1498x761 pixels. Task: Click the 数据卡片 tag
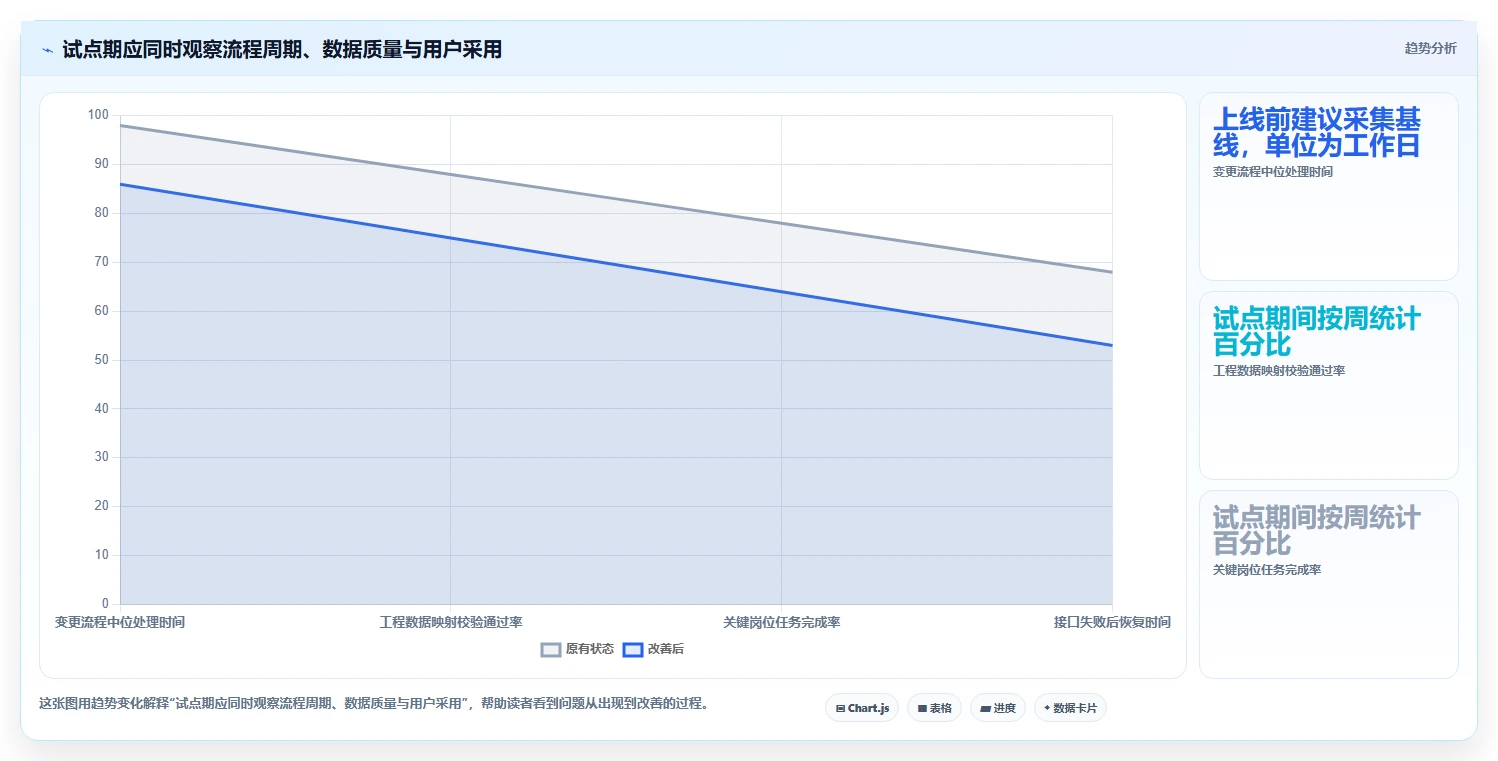point(1070,708)
